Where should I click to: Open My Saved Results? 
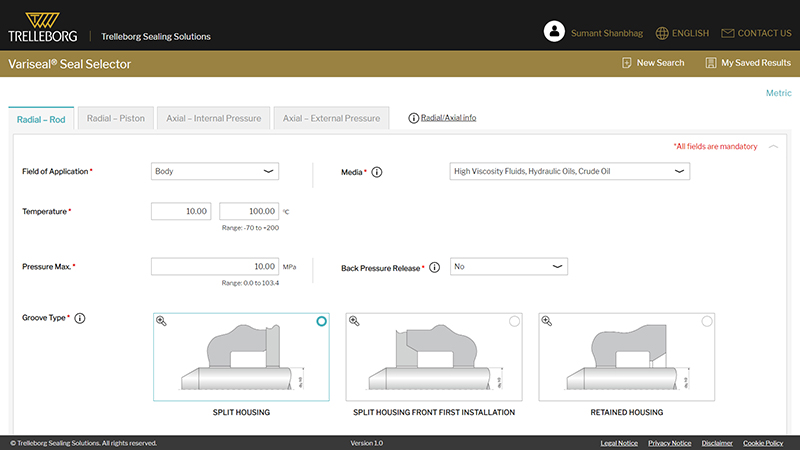(x=748, y=63)
